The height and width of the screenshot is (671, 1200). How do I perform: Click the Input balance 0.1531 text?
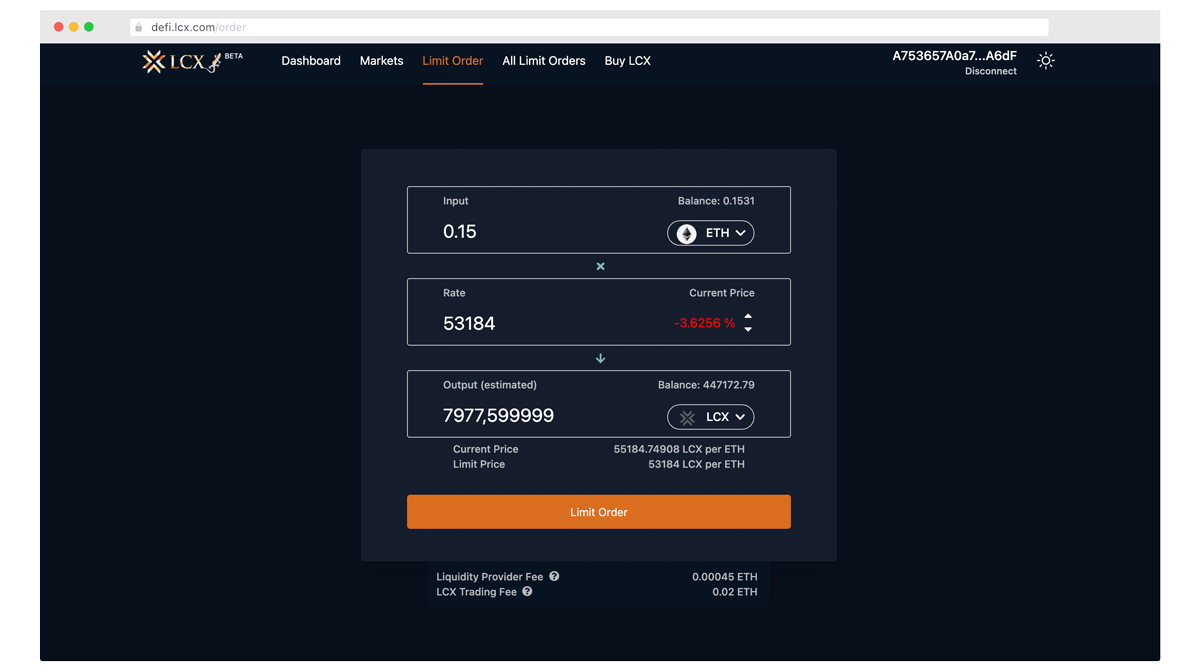pos(716,201)
